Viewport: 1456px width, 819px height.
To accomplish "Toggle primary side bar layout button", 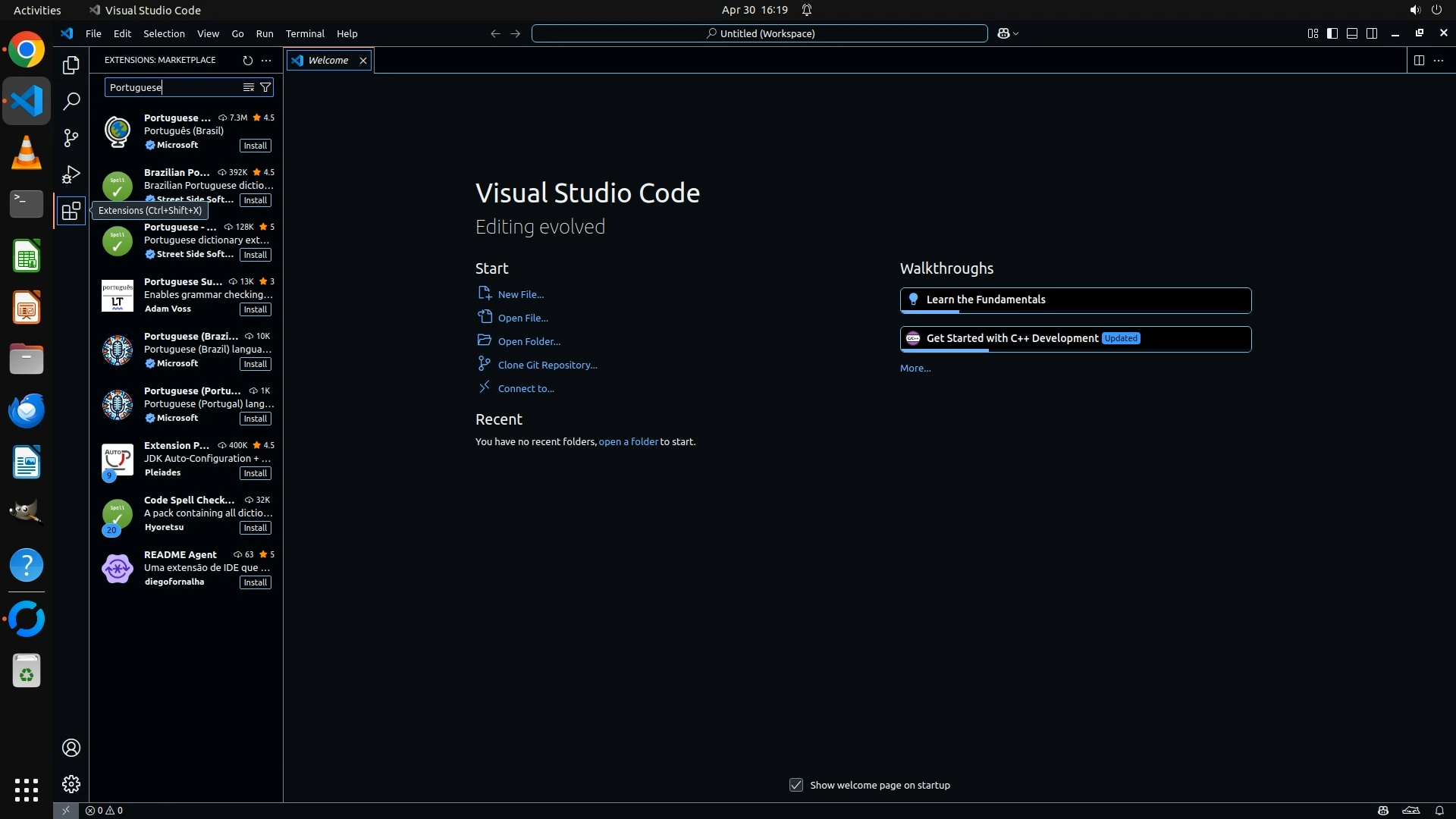I will point(1332,33).
